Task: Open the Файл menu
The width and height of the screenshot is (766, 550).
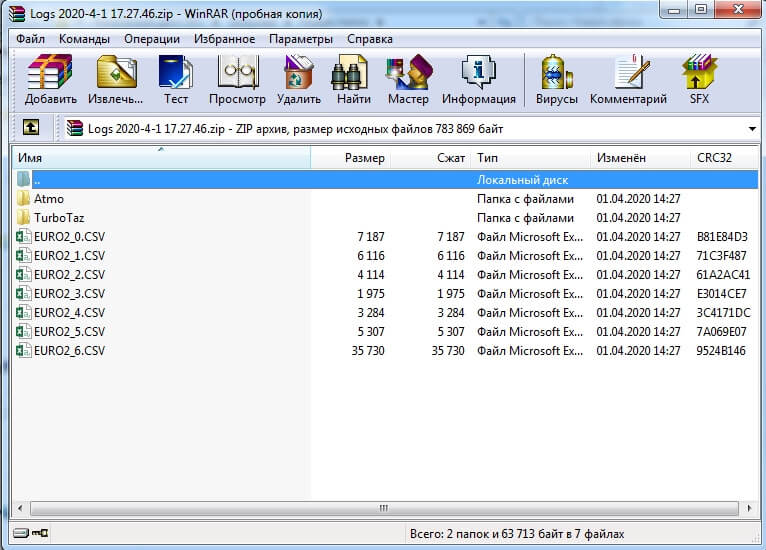Action: click(x=30, y=39)
